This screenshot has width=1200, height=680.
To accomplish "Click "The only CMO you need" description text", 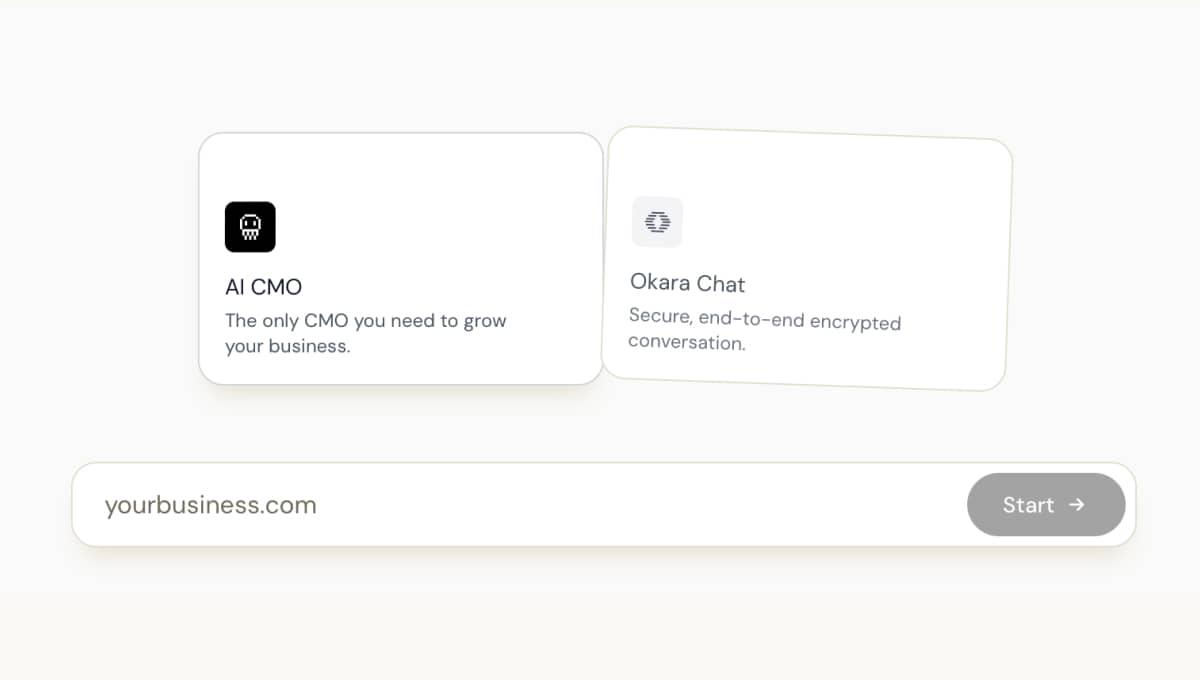I will (x=365, y=321).
